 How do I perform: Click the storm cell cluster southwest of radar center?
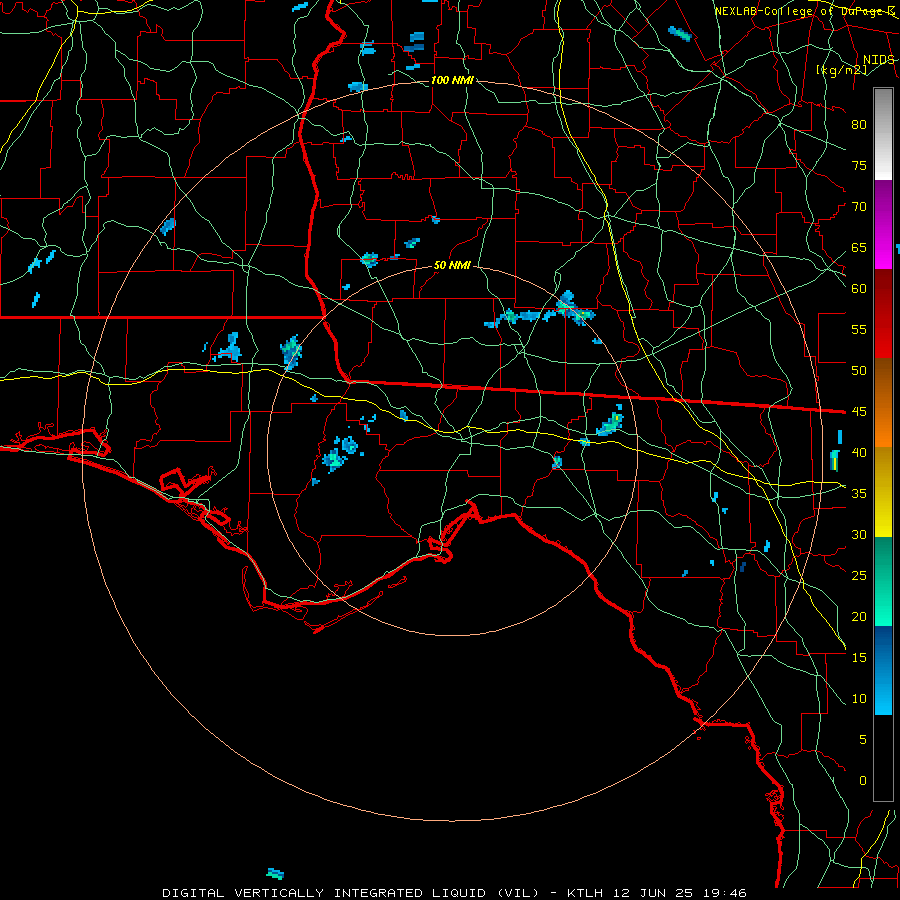click(340, 453)
